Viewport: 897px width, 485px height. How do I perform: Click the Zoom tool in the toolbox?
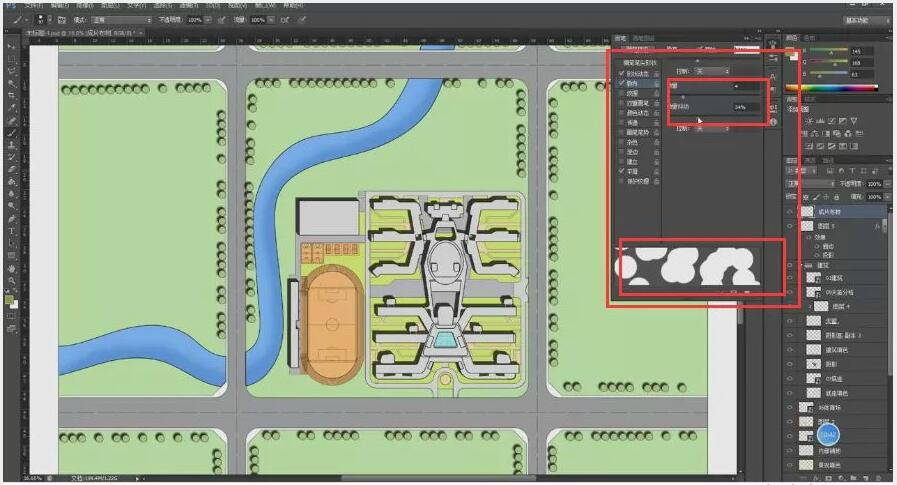(x=11, y=267)
